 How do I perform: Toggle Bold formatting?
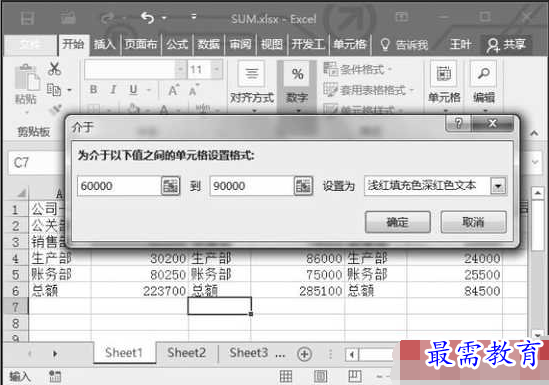pos(93,90)
